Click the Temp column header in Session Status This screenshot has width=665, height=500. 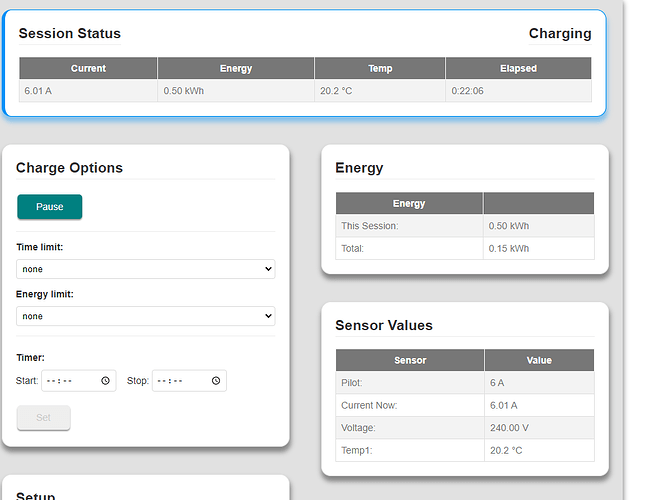[380, 69]
